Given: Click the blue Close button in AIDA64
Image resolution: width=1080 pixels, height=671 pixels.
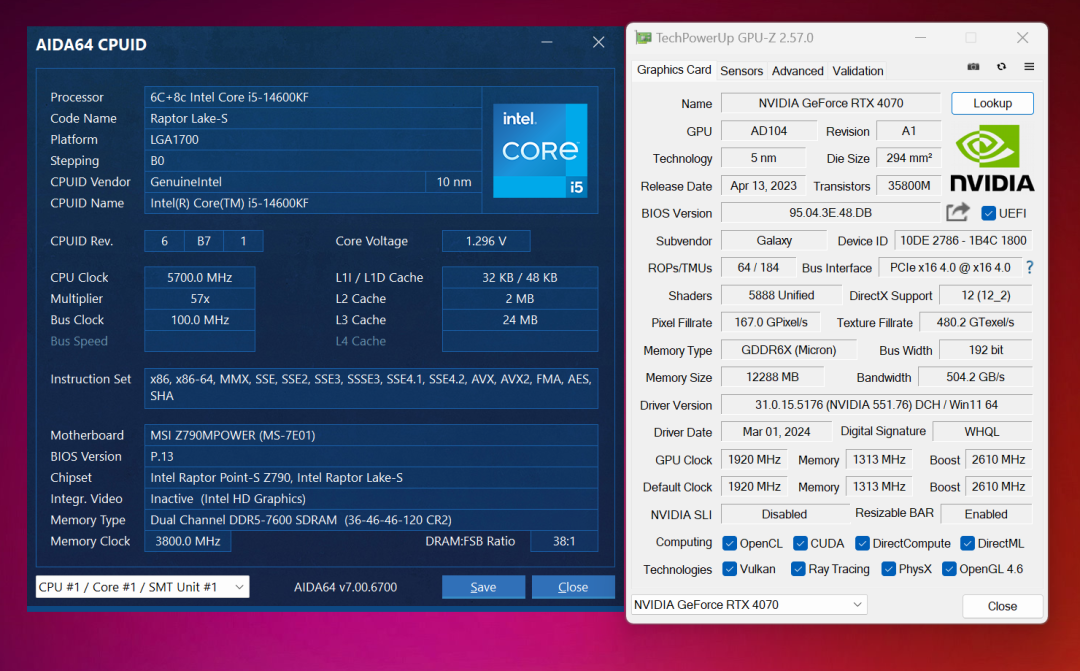Looking at the screenshot, I should tap(573, 587).
